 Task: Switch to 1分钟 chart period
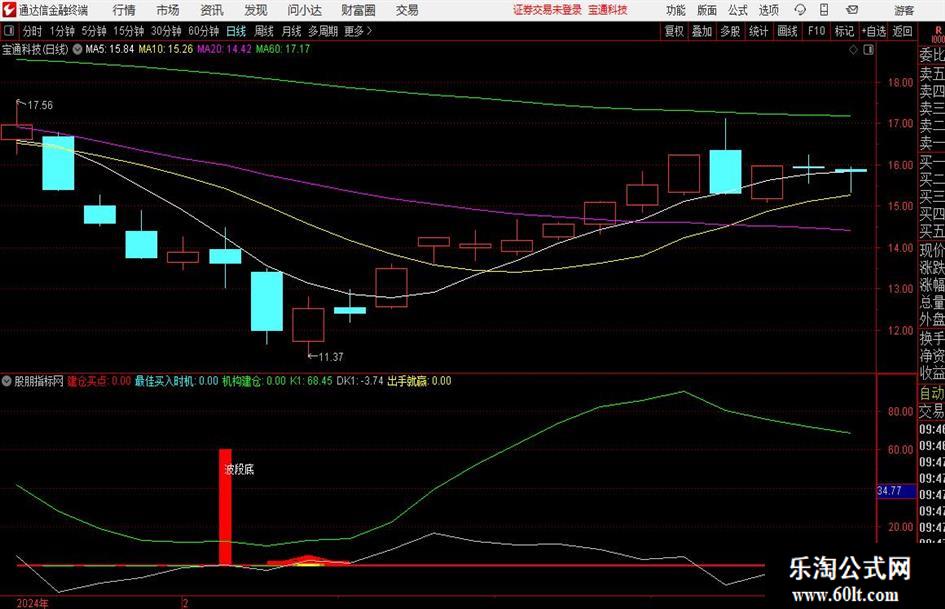coord(61,31)
